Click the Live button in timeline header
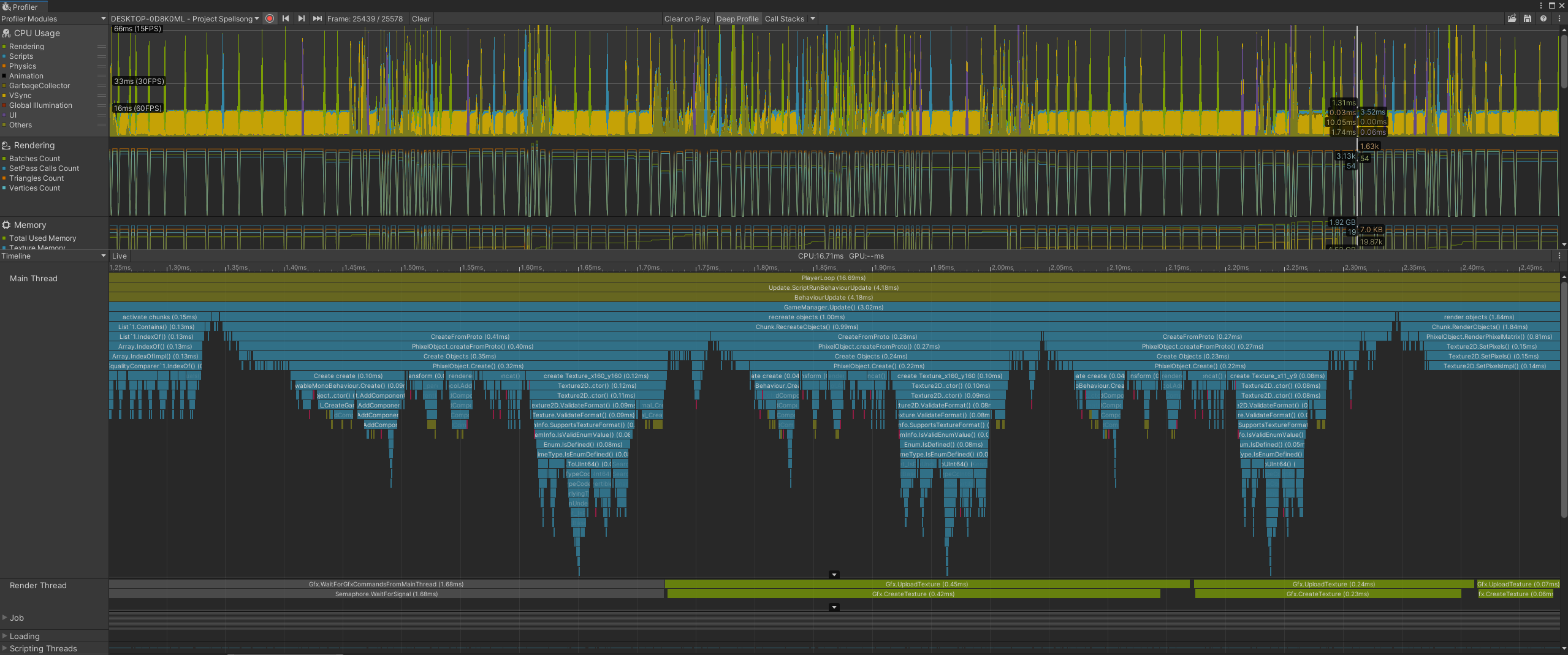1568x655 pixels. tap(120, 256)
